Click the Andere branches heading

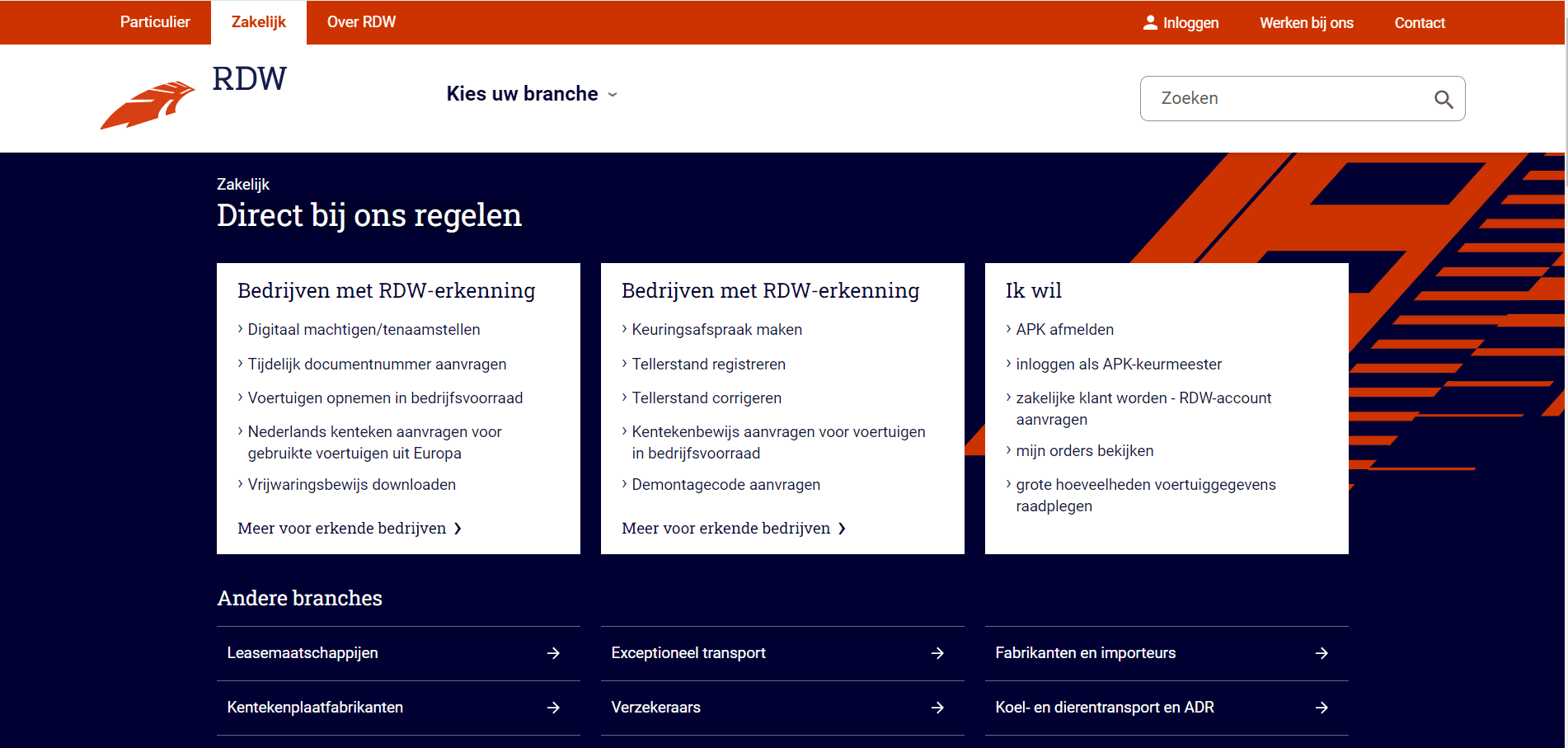299,598
